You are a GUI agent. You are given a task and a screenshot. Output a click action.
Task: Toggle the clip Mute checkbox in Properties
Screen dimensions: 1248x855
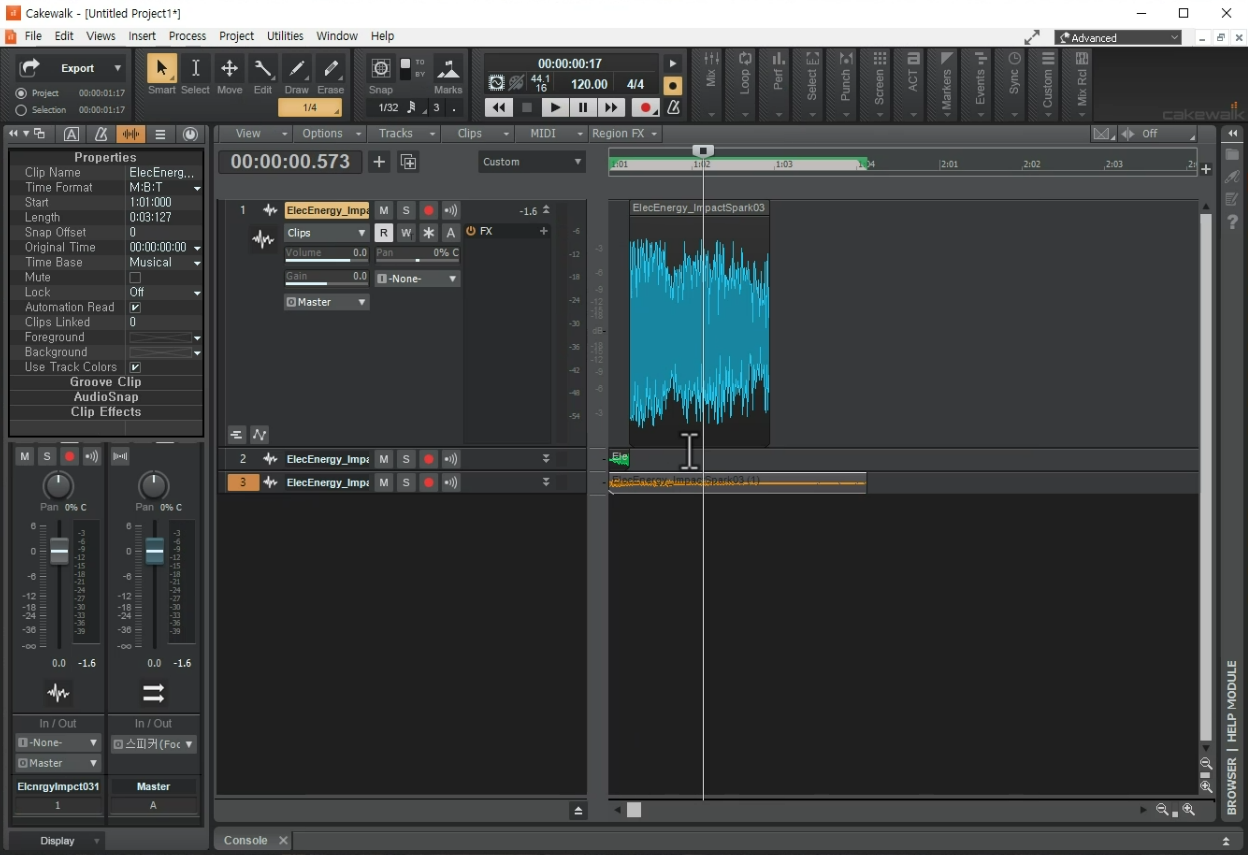point(135,278)
